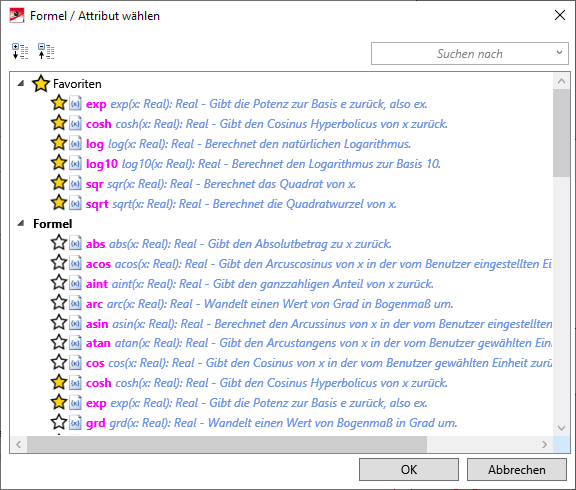
Task: Click the empty star beside cos
Action: pos(59,362)
